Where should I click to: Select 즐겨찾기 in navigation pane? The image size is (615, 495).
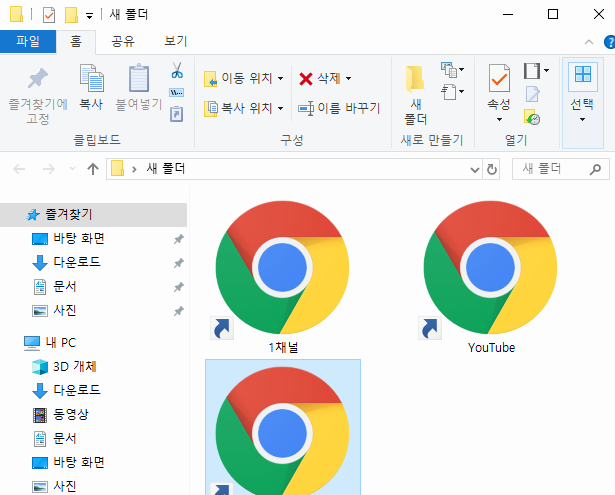93,215
